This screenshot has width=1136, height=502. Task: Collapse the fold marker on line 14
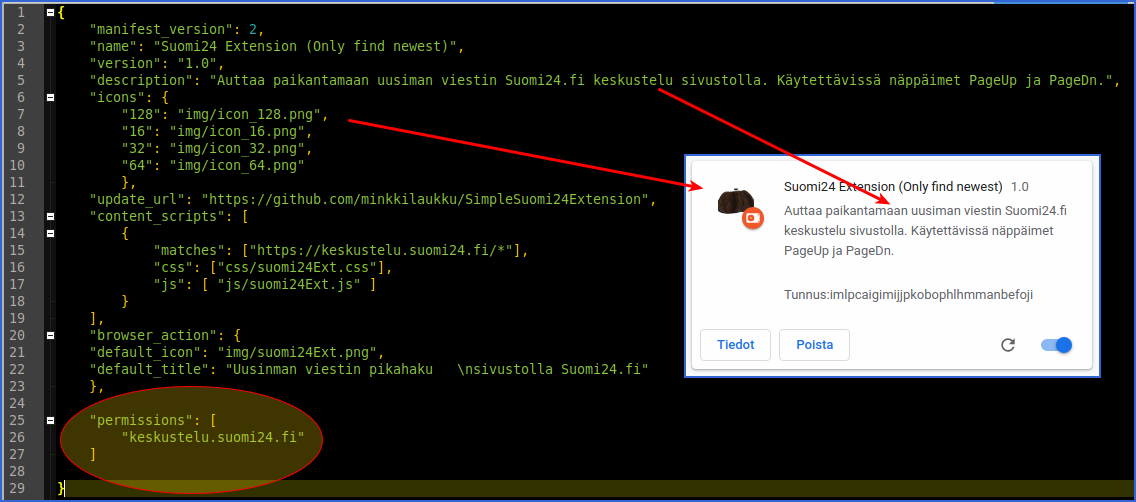pyautogui.click(x=50, y=233)
